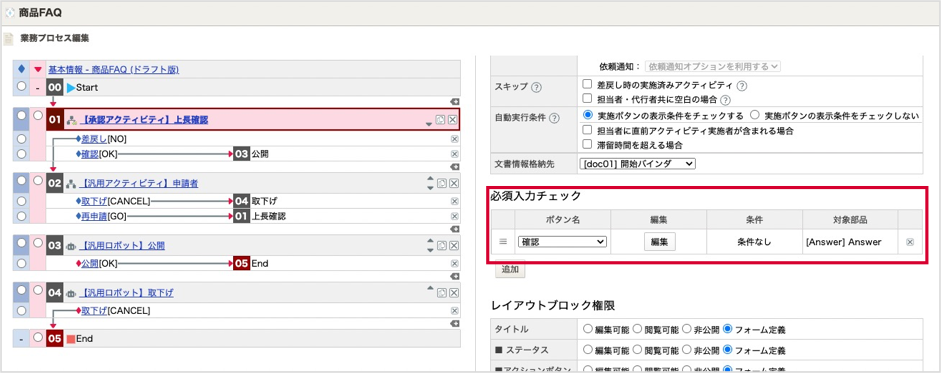The image size is (941, 373).
Task: Select 編集可能 radio for タイトル
Action: [x=588, y=329]
